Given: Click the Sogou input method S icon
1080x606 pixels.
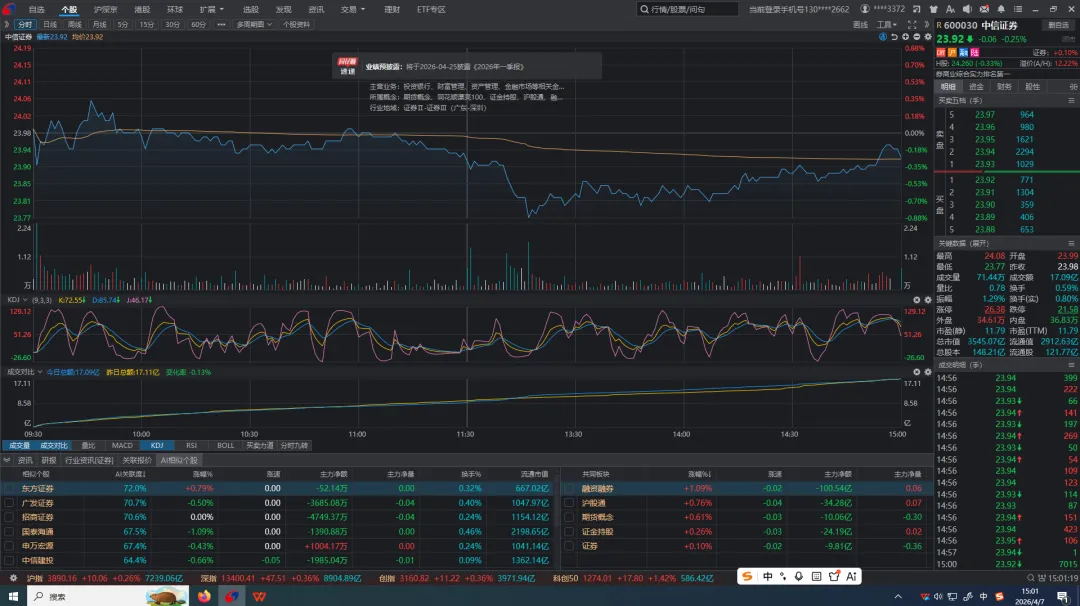Looking at the screenshot, I should click(747, 576).
